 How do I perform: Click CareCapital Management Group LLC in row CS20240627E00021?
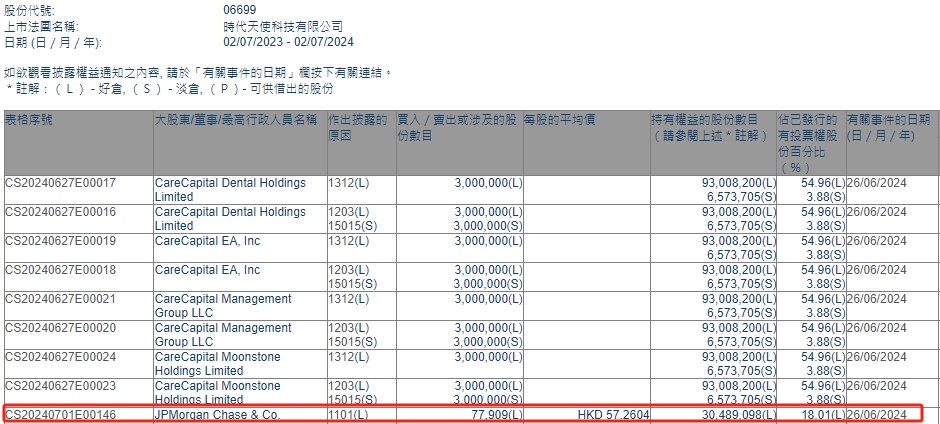coord(223,305)
